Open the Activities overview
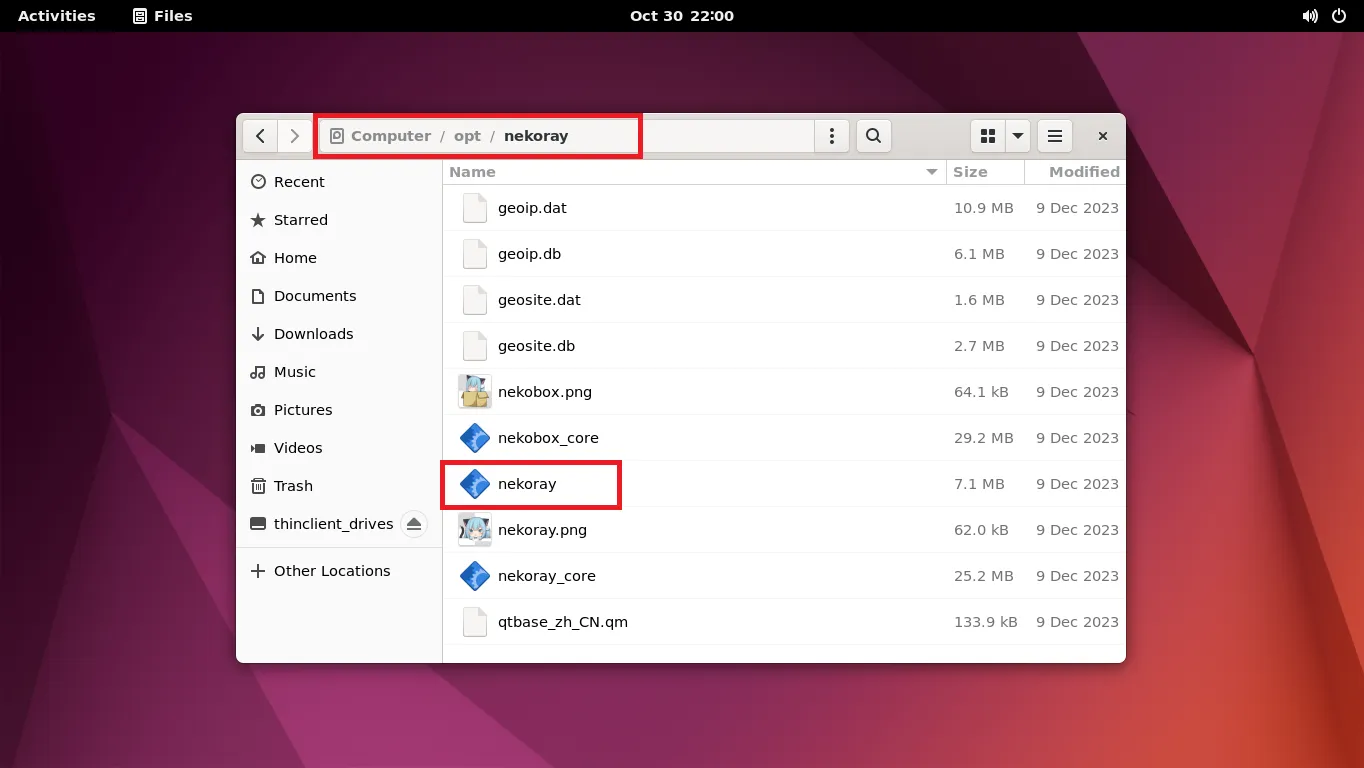Screen dimensions: 1364x768 (x=57, y=16)
